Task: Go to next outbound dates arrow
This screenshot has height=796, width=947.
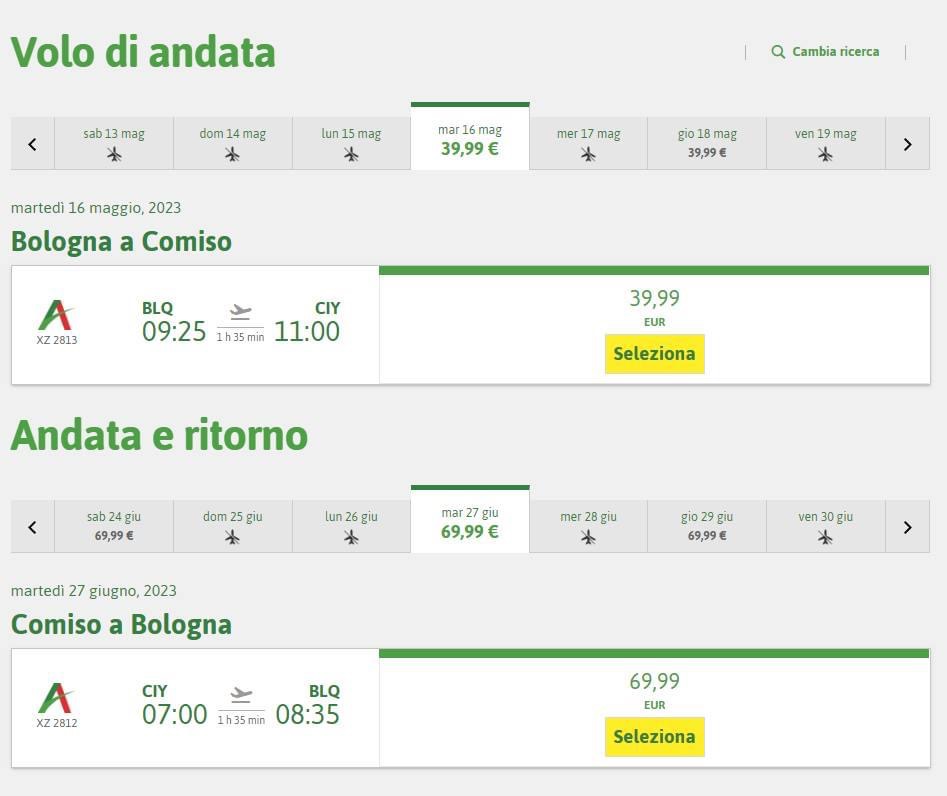Action: click(908, 144)
